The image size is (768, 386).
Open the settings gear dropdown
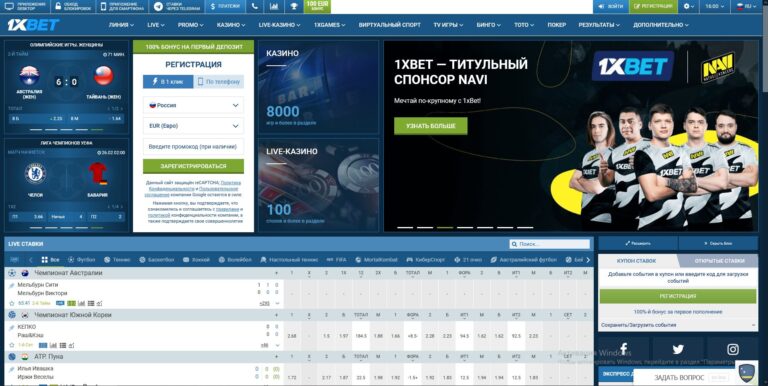coord(689,6)
